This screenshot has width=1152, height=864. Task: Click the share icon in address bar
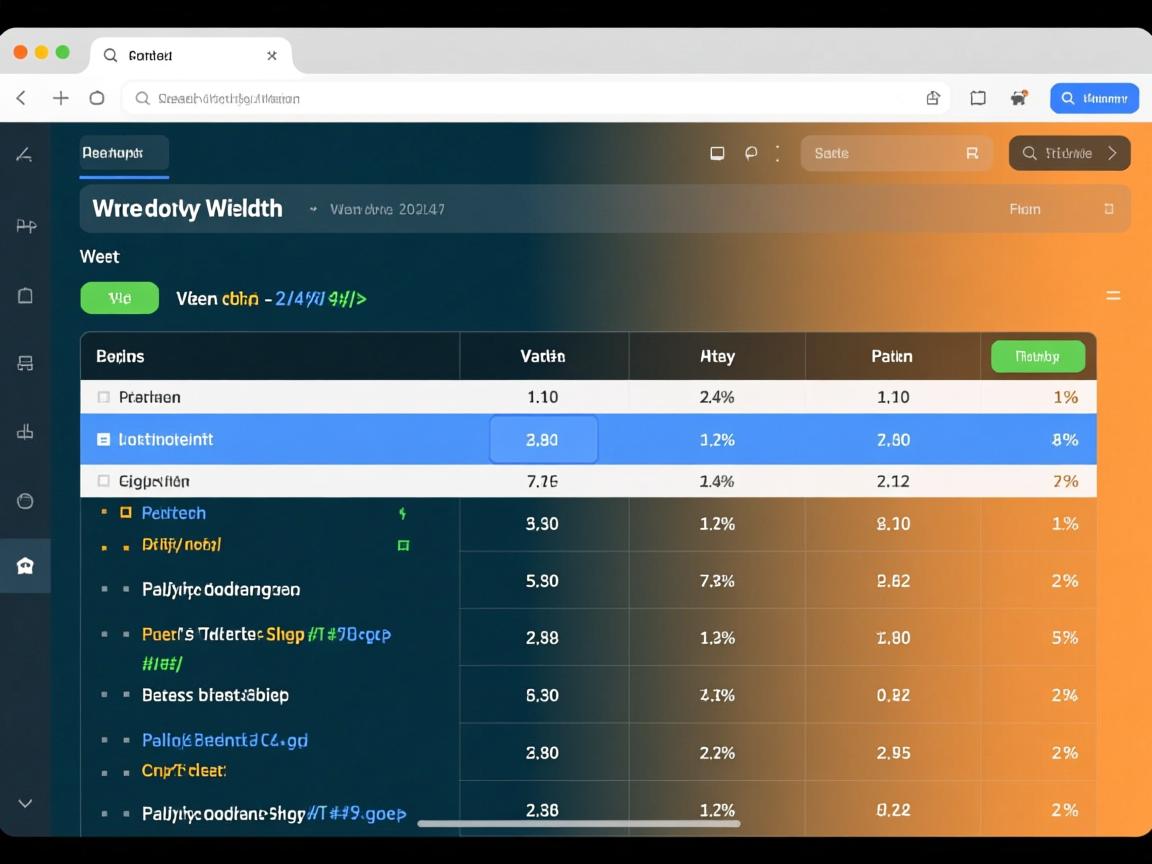tap(933, 98)
